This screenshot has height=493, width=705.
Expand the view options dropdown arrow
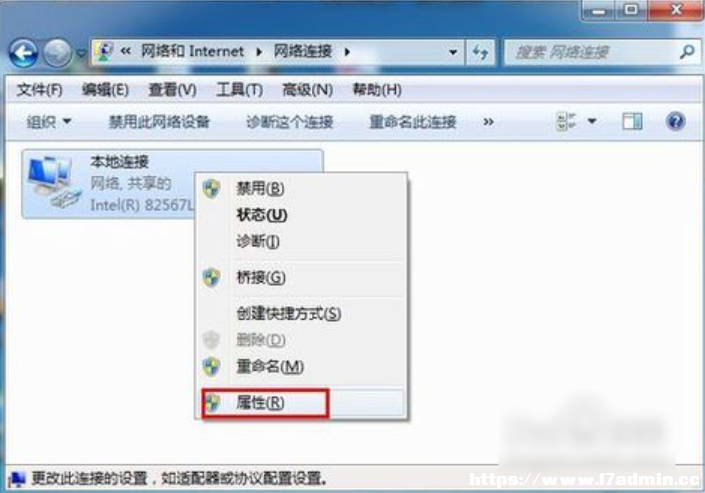point(592,121)
